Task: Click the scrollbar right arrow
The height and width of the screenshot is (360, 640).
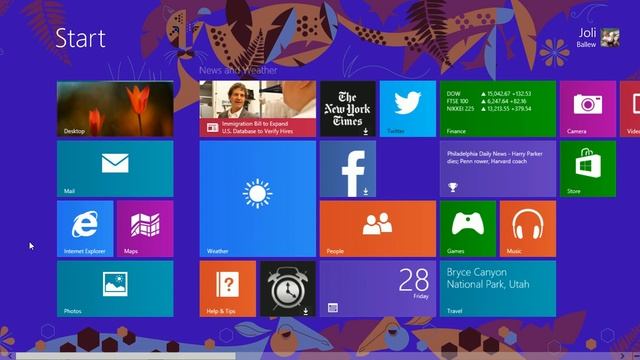Action: pyautogui.click(x=622, y=356)
